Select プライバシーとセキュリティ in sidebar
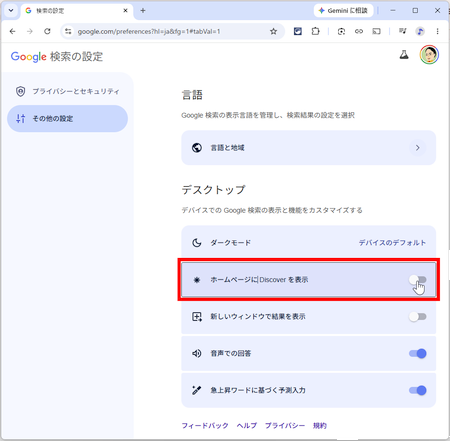450x441 pixels. [x=67, y=91]
